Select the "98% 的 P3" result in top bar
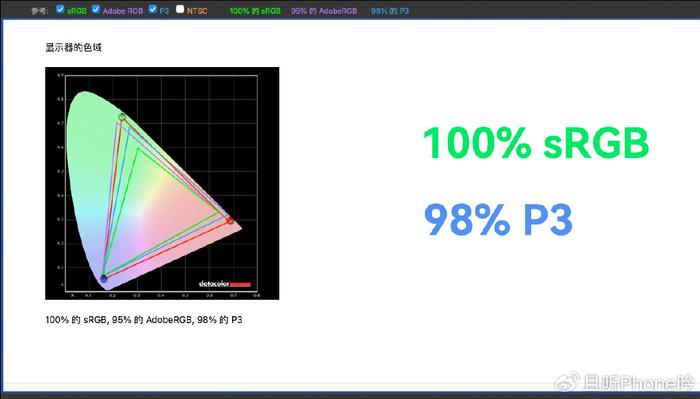This screenshot has height=399, width=700. pos(390,11)
